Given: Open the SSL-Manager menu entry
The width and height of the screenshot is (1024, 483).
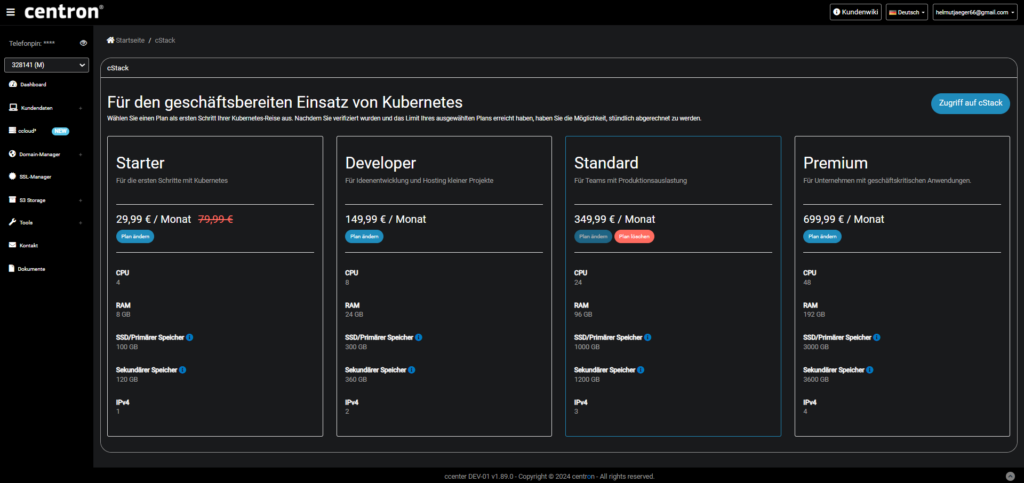Looking at the screenshot, I should click(35, 176).
